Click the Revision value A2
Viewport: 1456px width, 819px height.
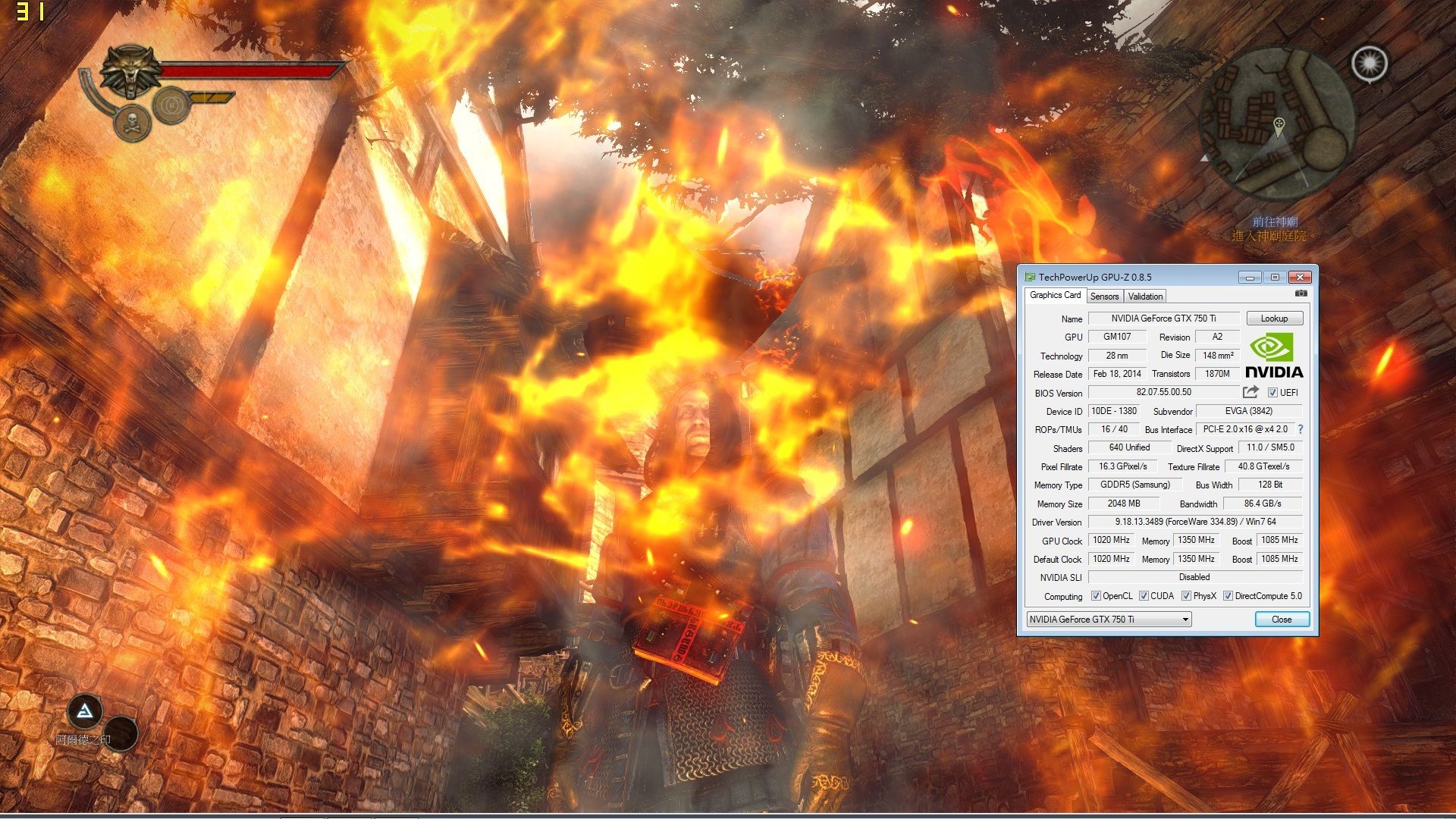[x=1217, y=337]
